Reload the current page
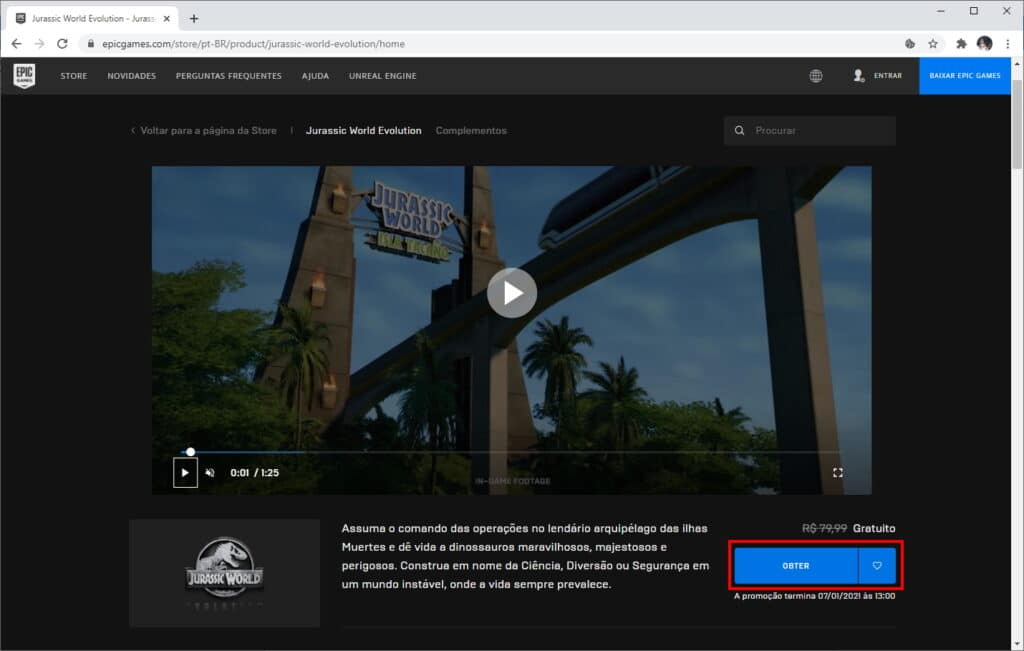1024x651 pixels. pos(62,44)
